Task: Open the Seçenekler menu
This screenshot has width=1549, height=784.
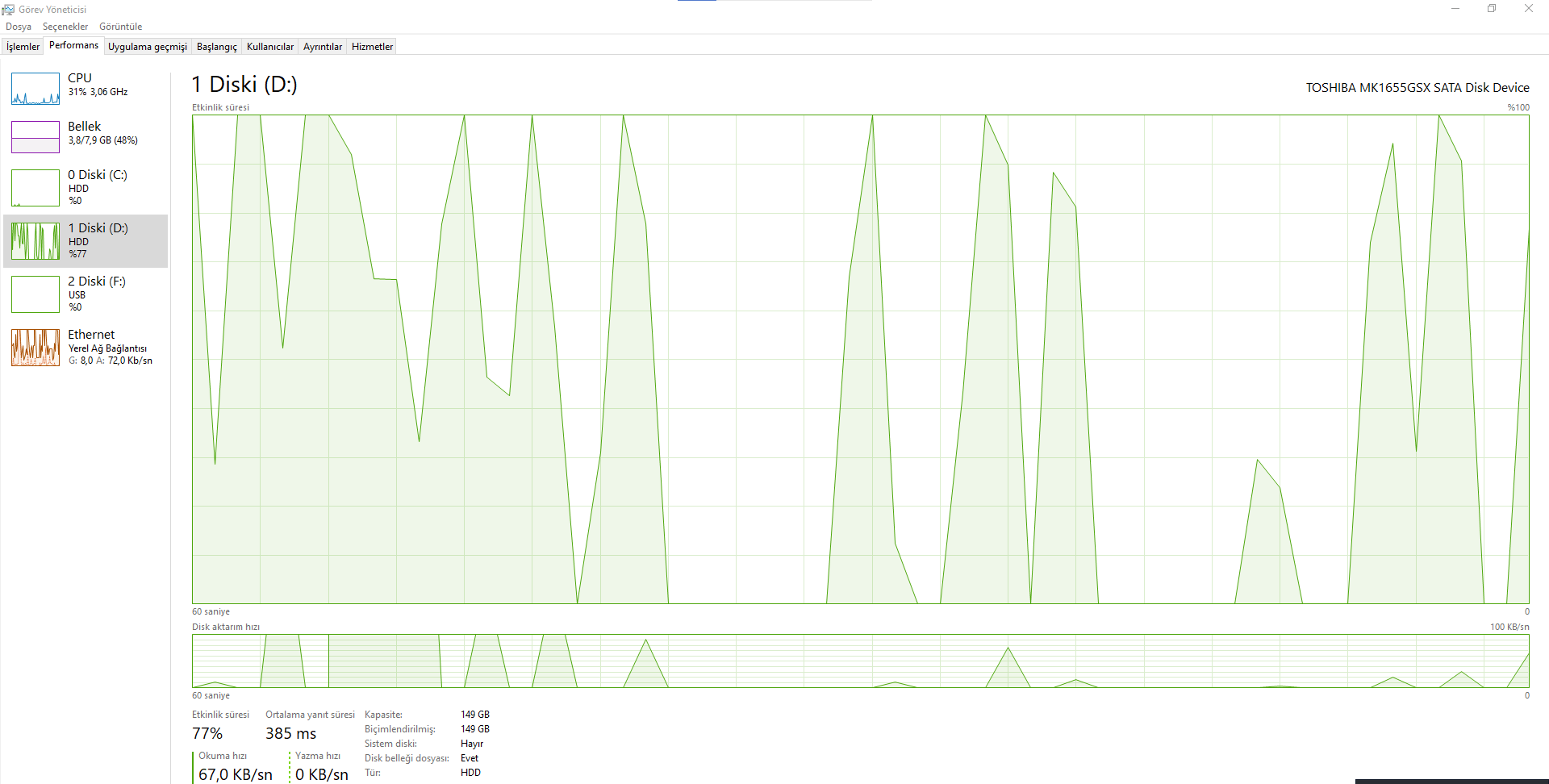Action: pos(65,27)
